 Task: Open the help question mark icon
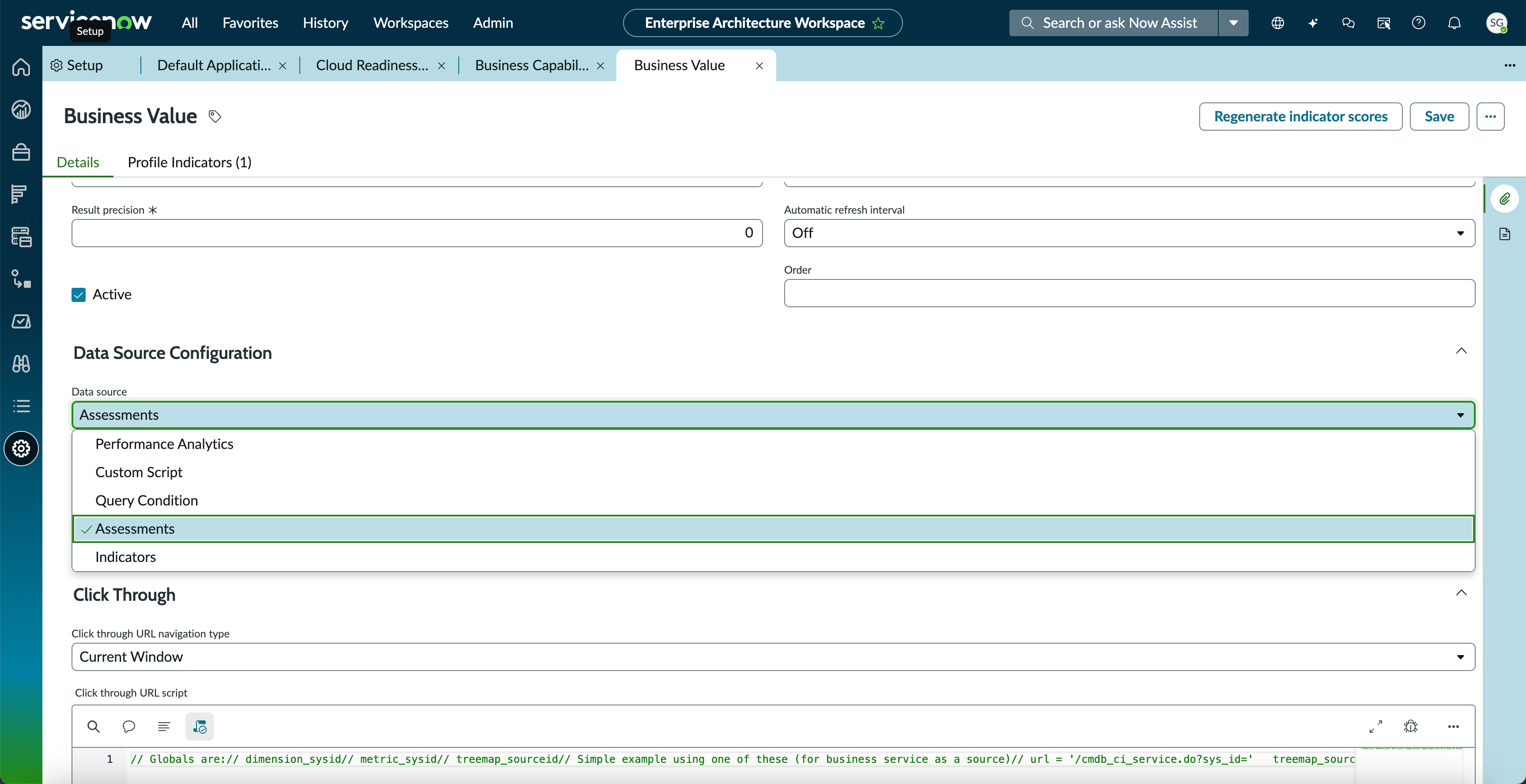point(1418,23)
